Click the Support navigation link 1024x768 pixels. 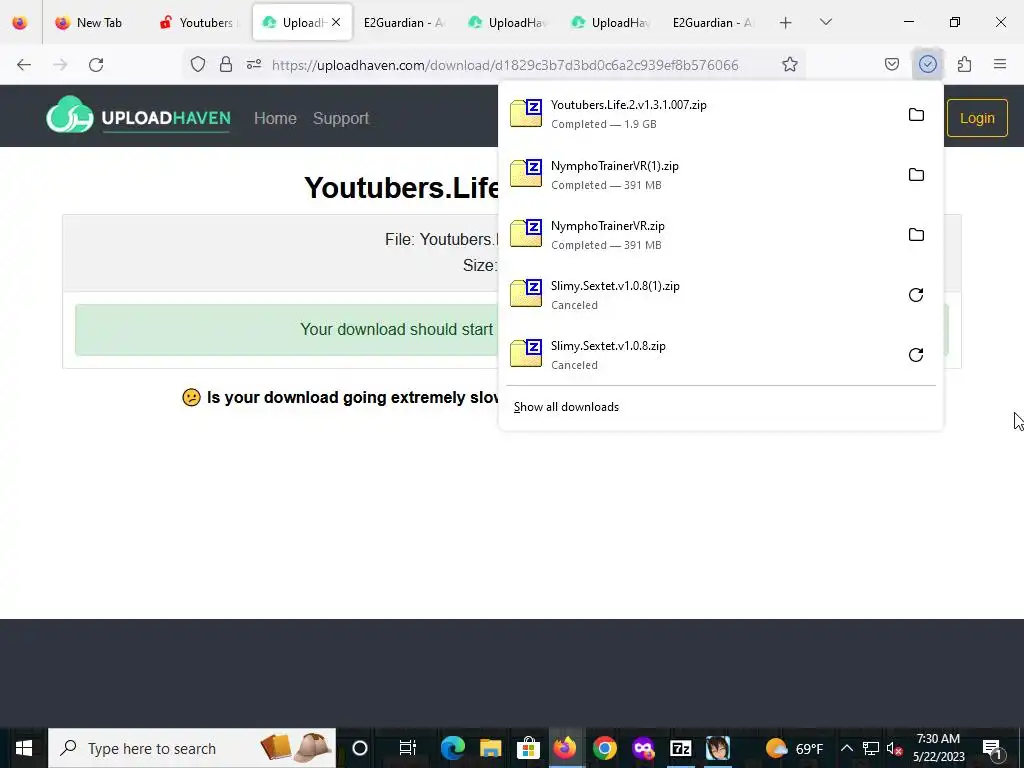(x=340, y=118)
